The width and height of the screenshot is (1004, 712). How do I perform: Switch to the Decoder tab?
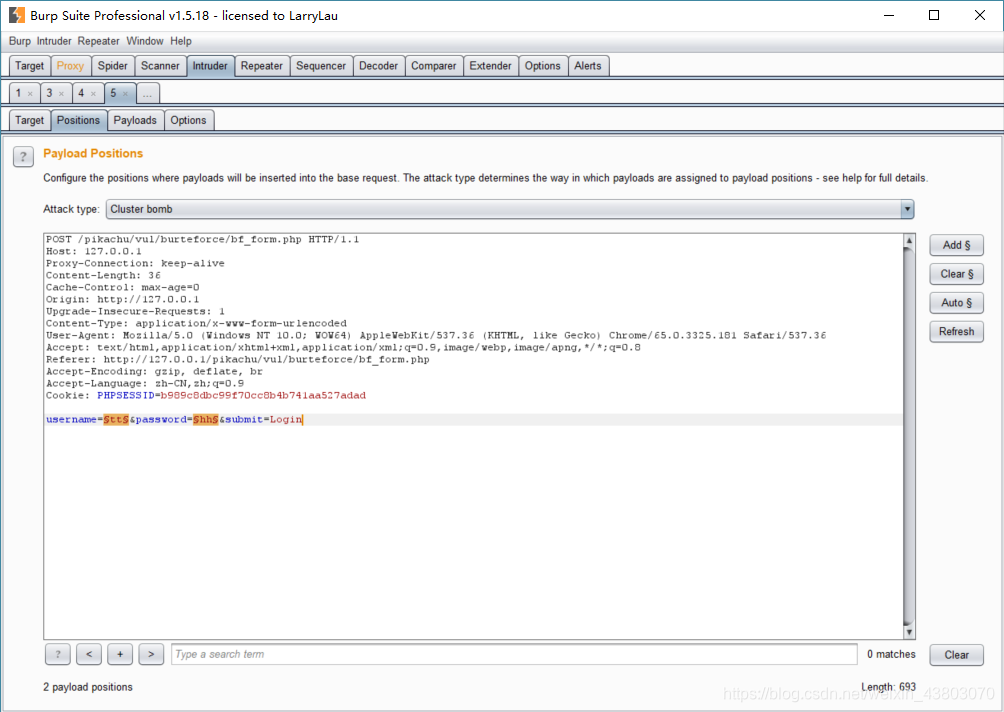click(378, 66)
